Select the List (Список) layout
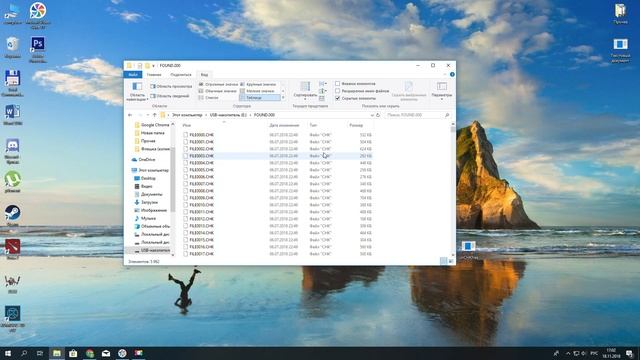Viewport: 640px width, 360px height. (209, 98)
